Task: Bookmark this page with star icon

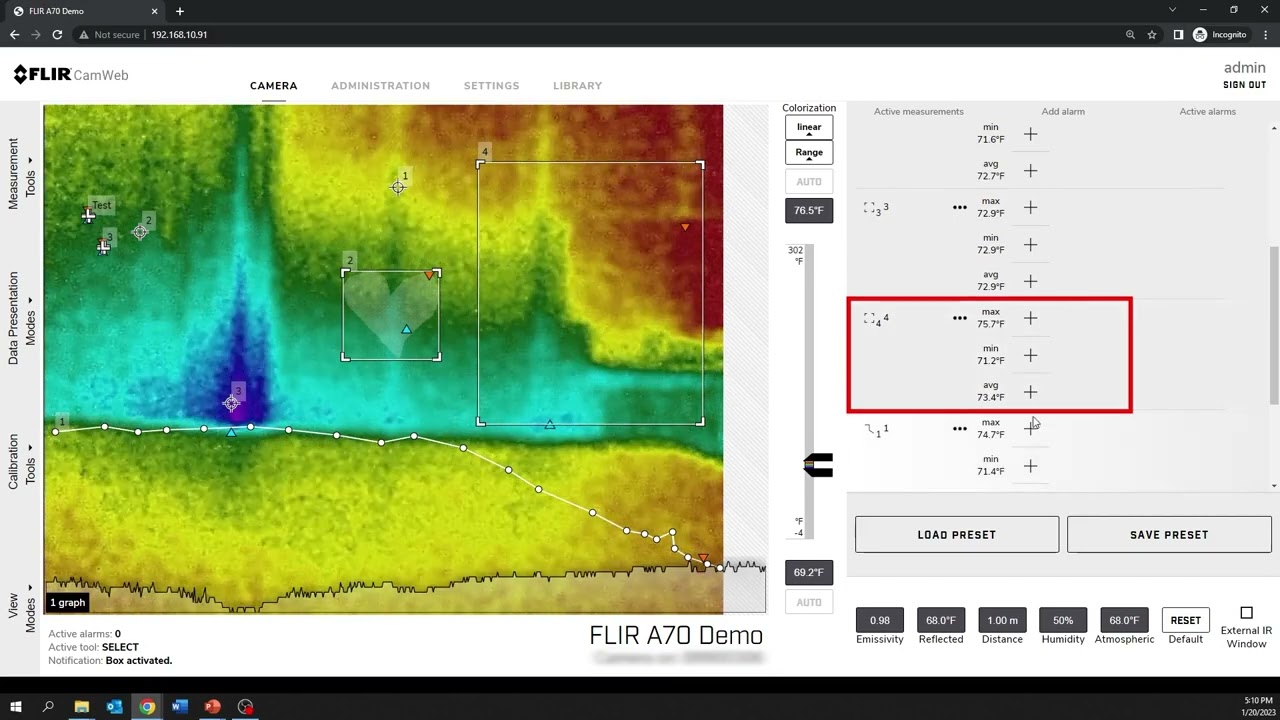Action: pyautogui.click(x=1152, y=34)
